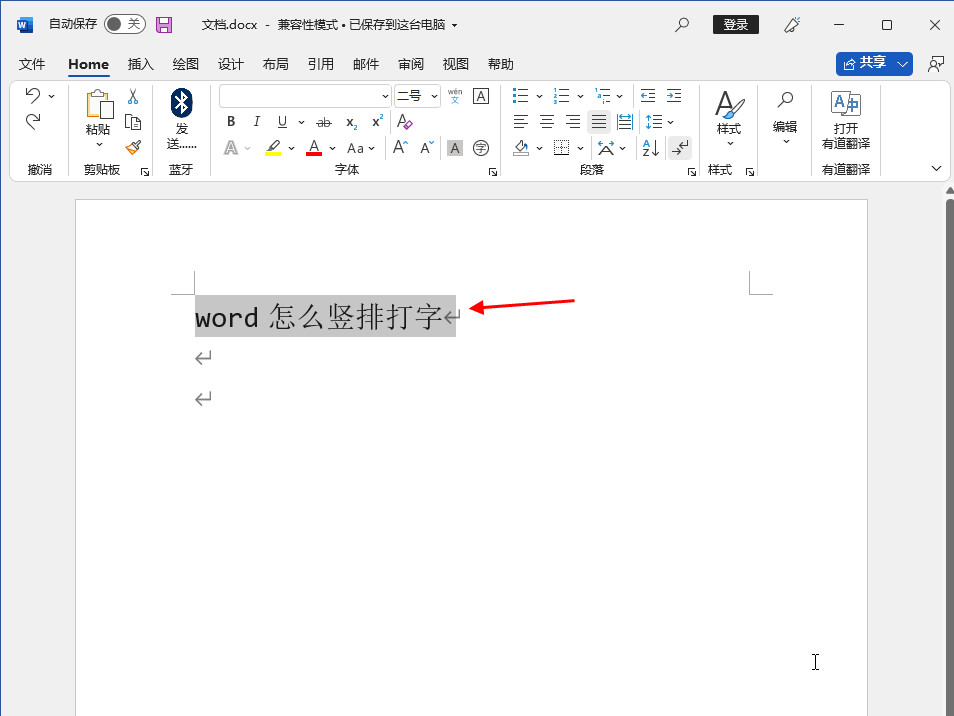The height and width of the screenshot is (716, 954).
Task: Click the Undo arrow icon
Action: pos(33,95)
